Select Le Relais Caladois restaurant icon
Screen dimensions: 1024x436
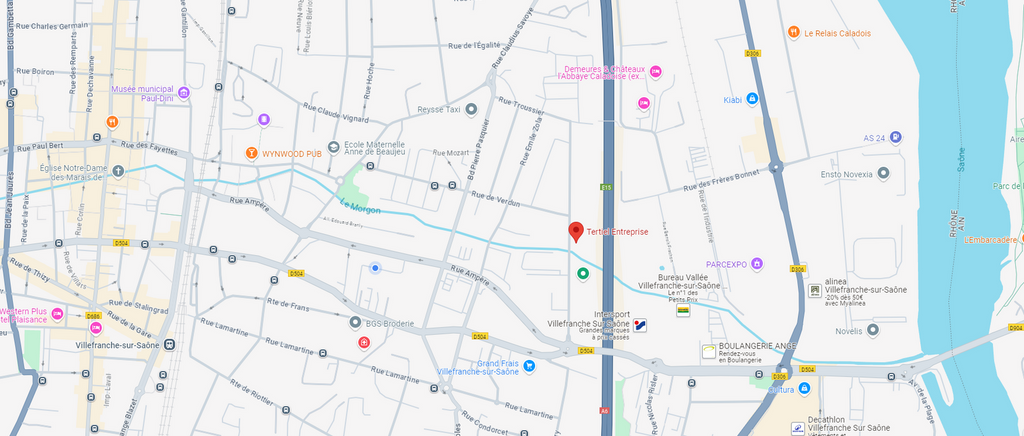[x=793, y=32]
